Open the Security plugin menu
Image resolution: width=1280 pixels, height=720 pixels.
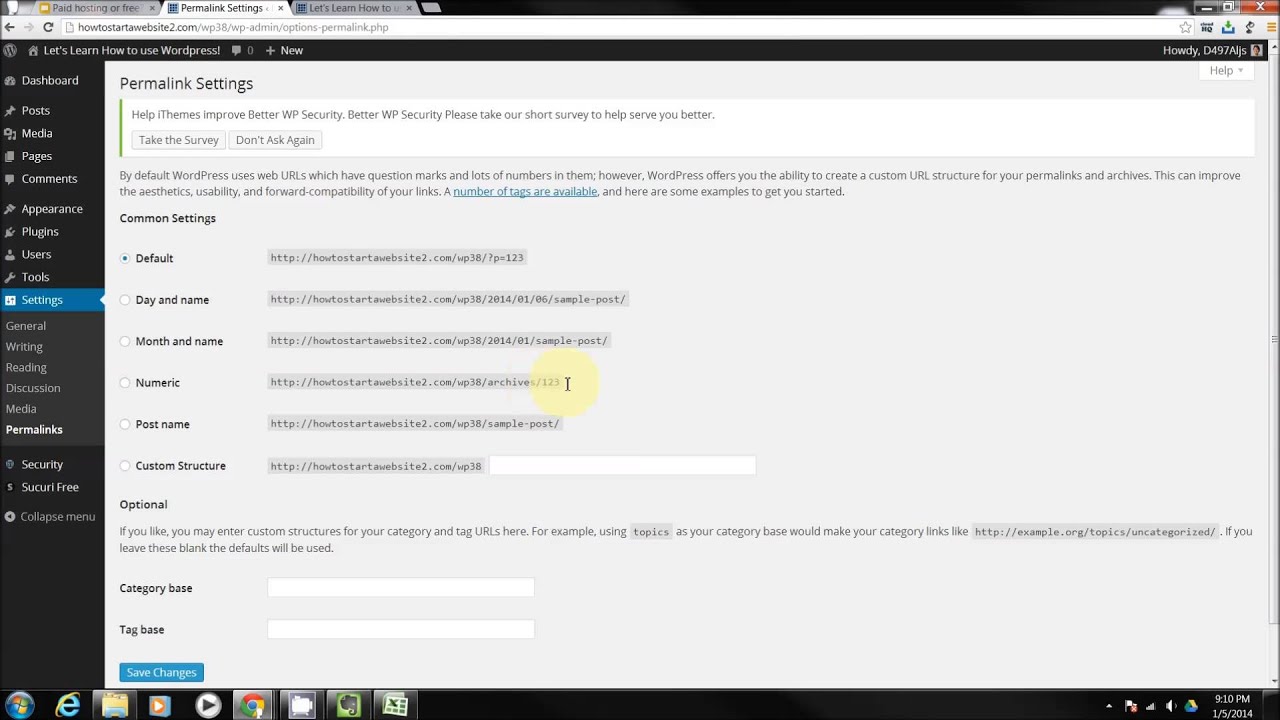[42, 464]
